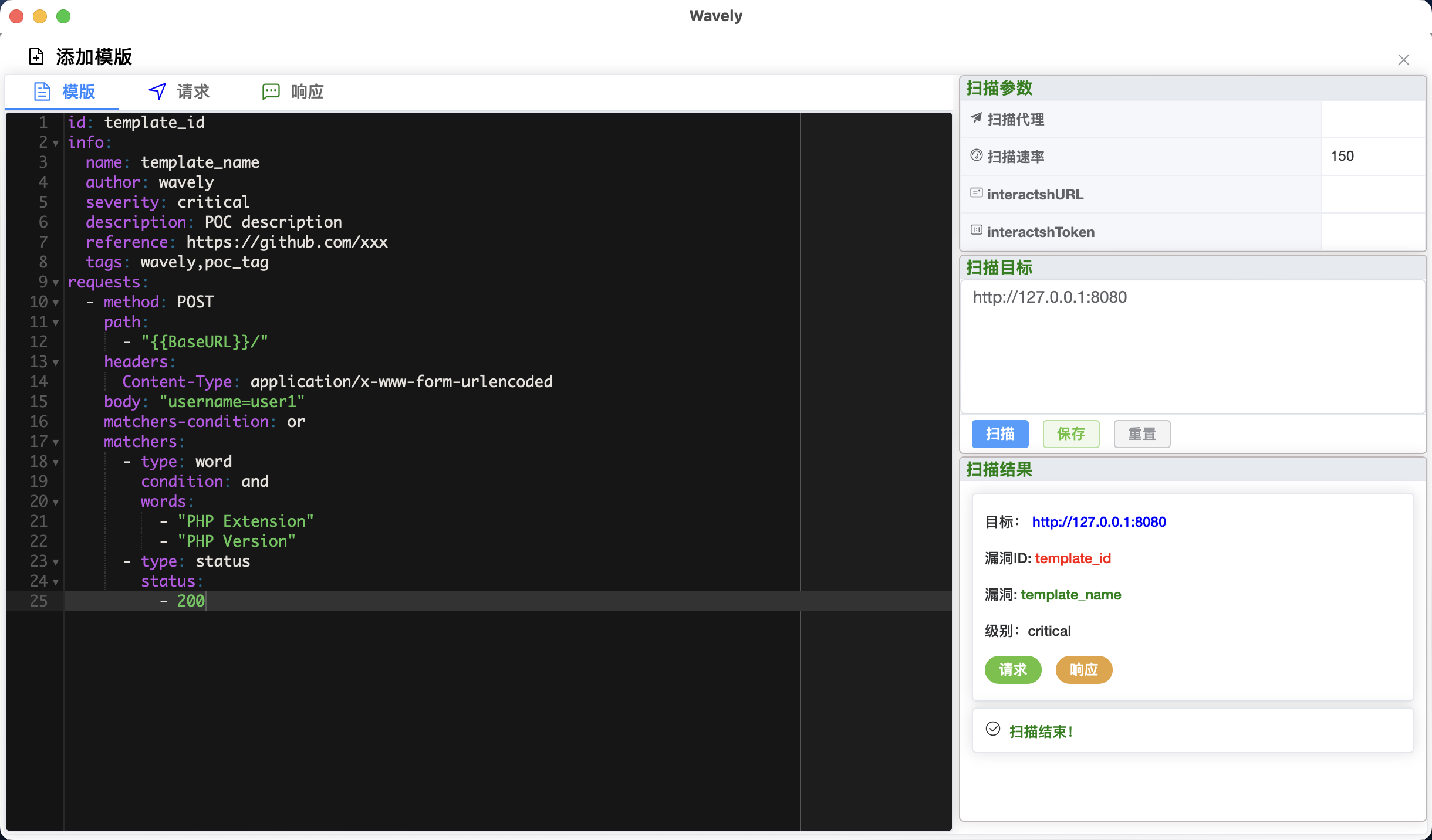This screenshot has height=840, width=1432.
Task: Click the "PHP Version" word entry
Action: coord(237,541)
